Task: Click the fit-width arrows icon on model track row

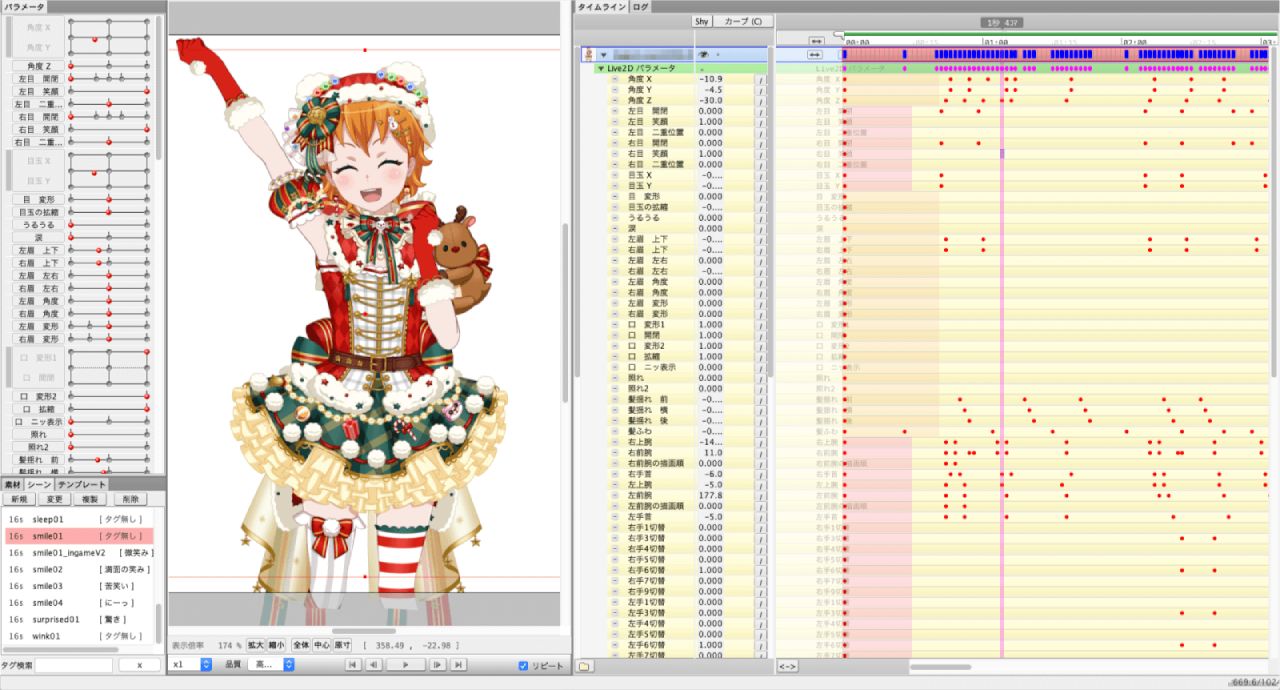Action: pos(816,54)
